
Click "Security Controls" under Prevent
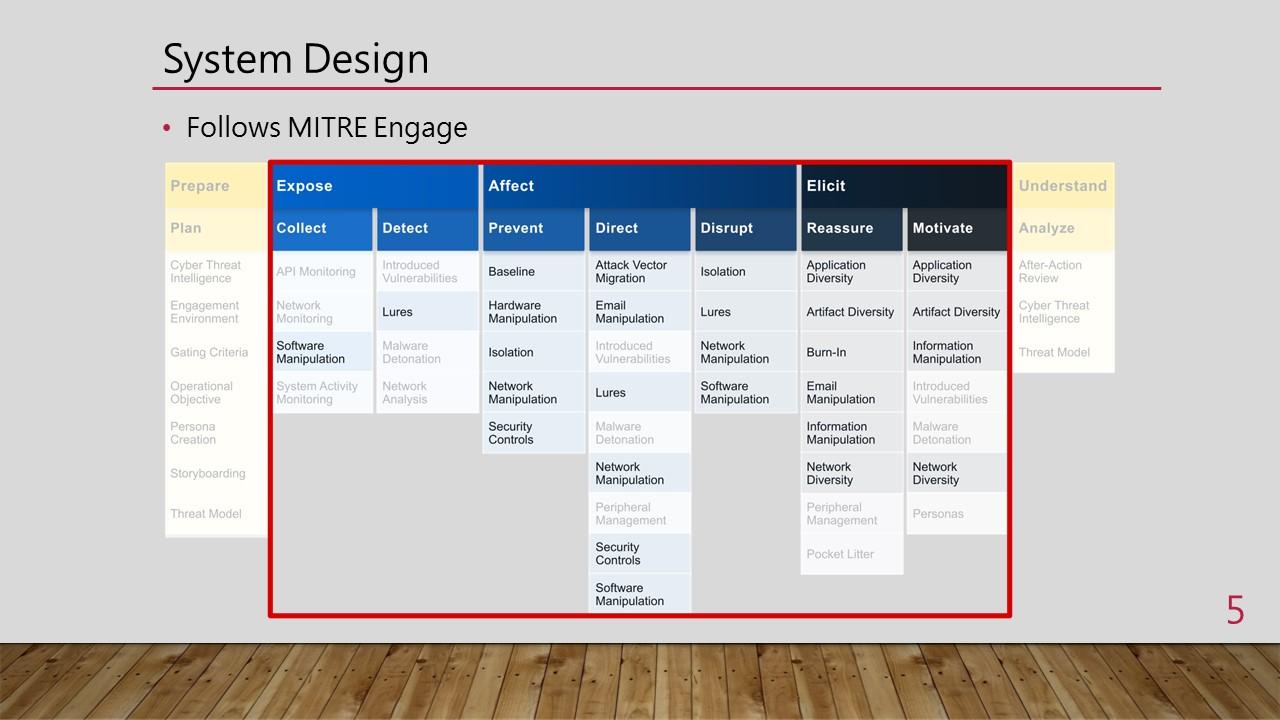(533, 433)
